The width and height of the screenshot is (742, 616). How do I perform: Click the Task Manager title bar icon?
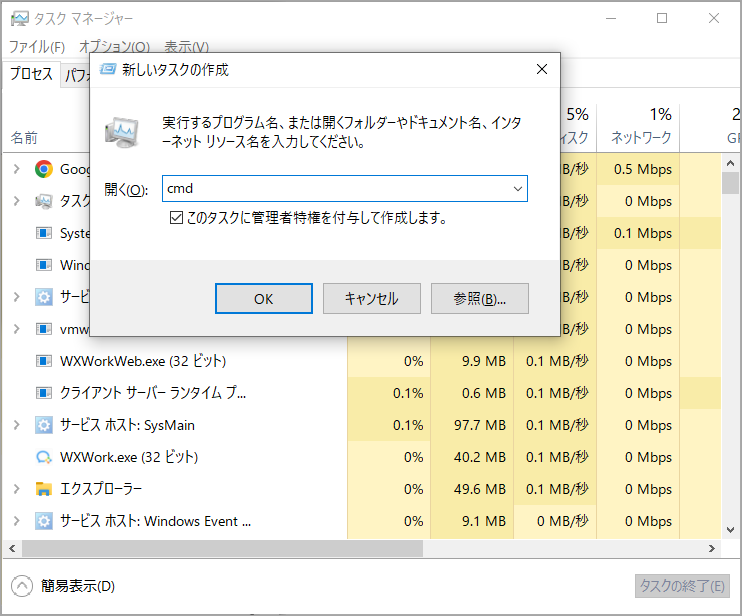(x=19, y=18)
